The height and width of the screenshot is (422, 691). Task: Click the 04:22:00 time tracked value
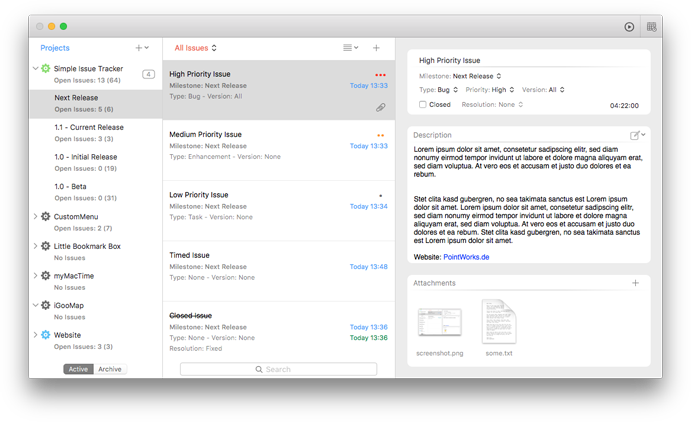click(x=624, y=106)
